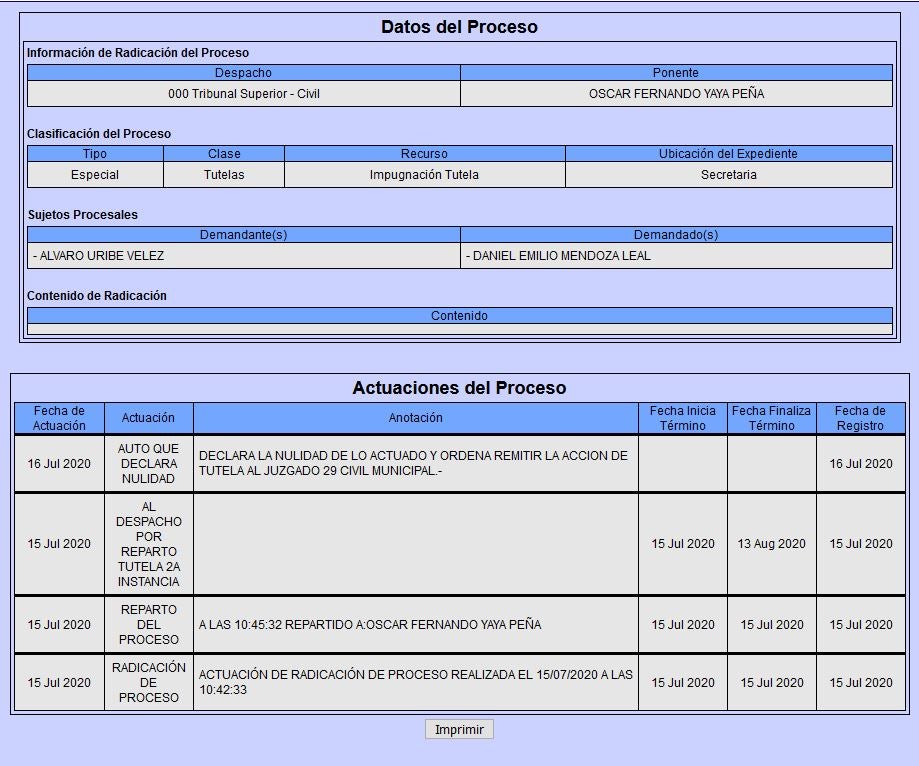The height and width of the screenshot is (766, 919).
Task: Click REPARTO DEL PROCESO entry
Action: click(x=148, y=625)
